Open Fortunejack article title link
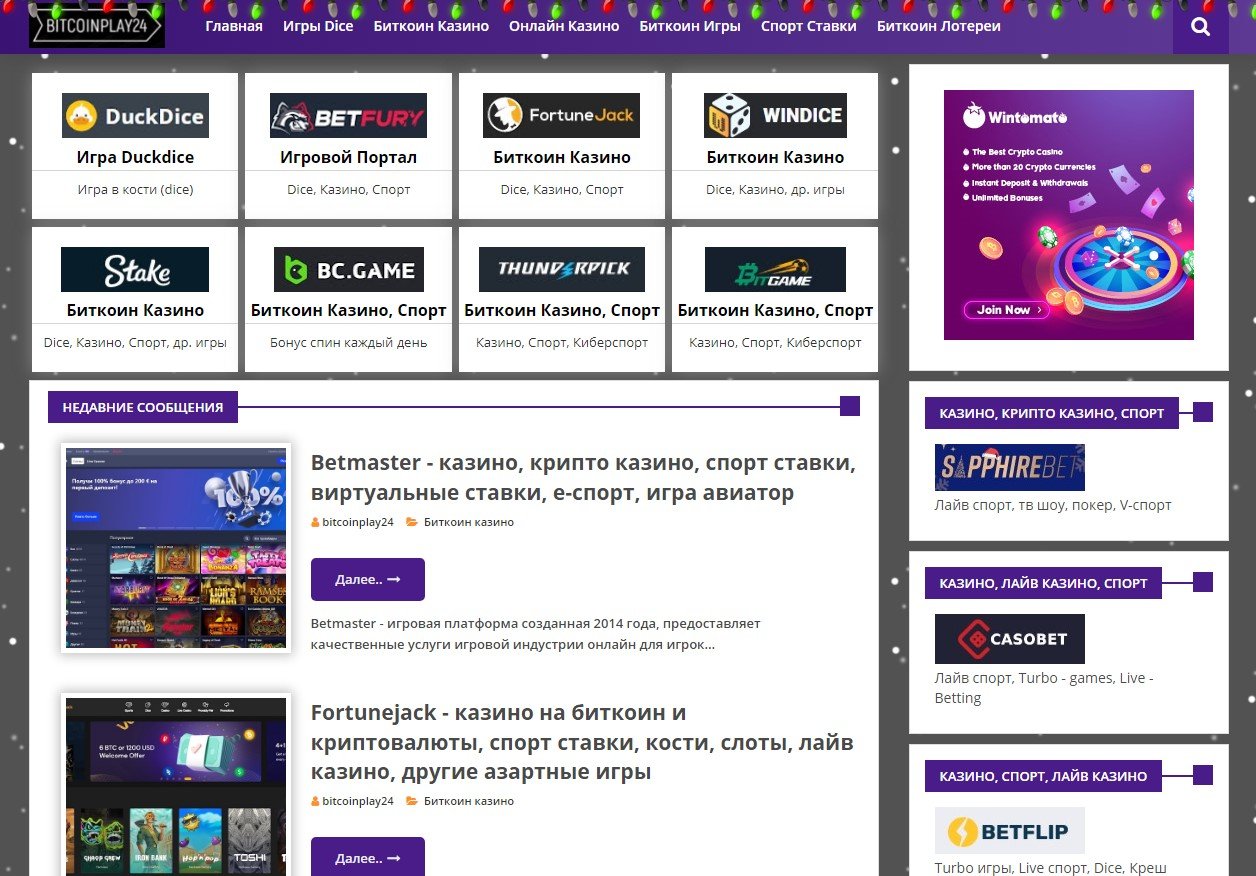Screen dimensions: 1256x876 [x=582, y=742]
